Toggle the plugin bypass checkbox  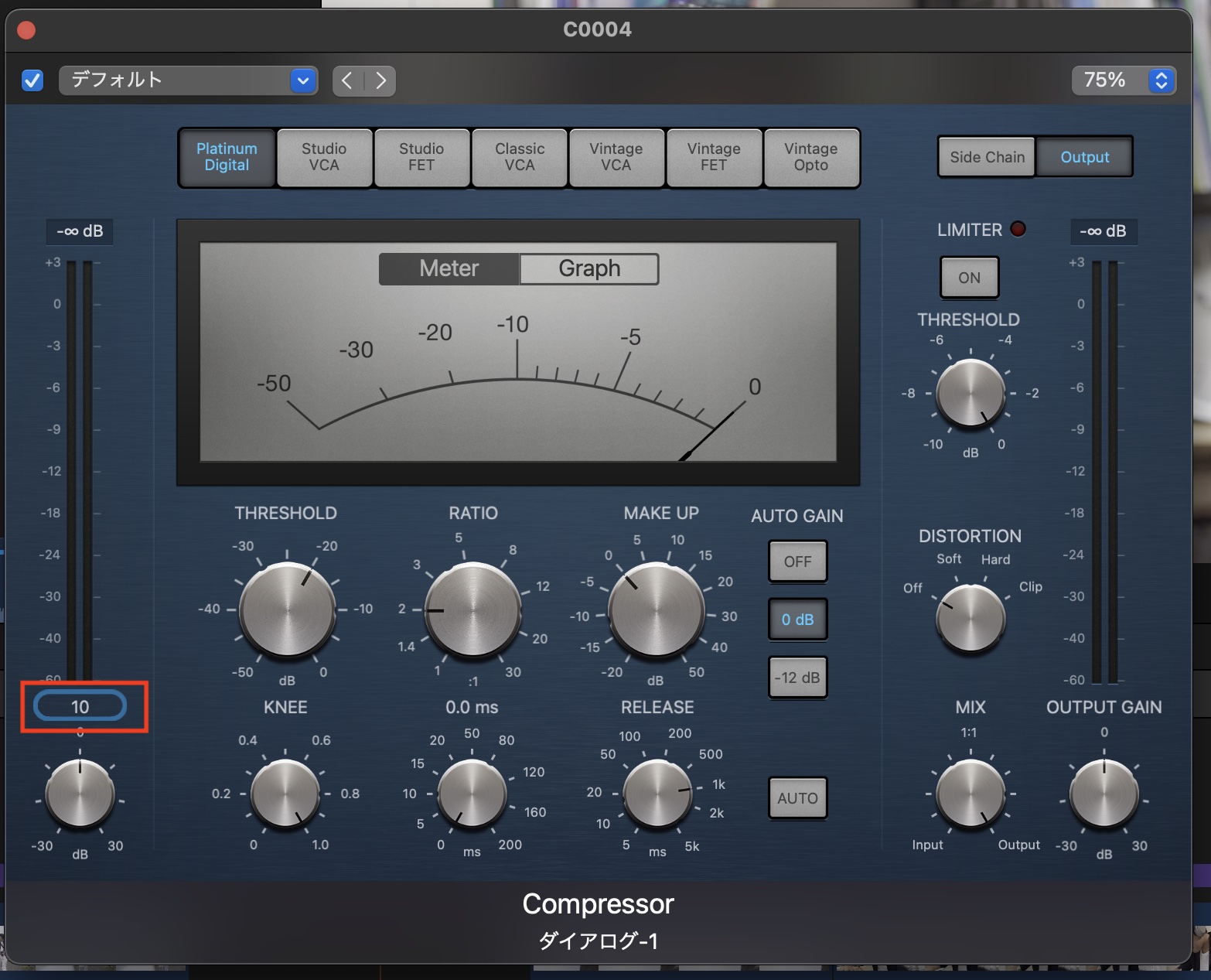pyautogui.click(x=32, y=80)
